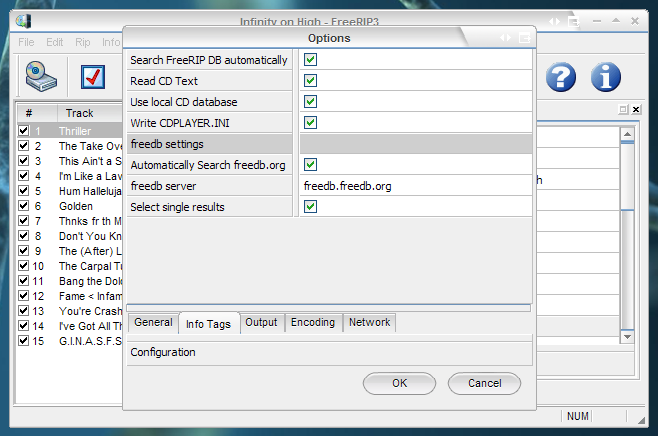Select track row 'The Take Ove'
658x436 pixels.
(x=70, y=146)
